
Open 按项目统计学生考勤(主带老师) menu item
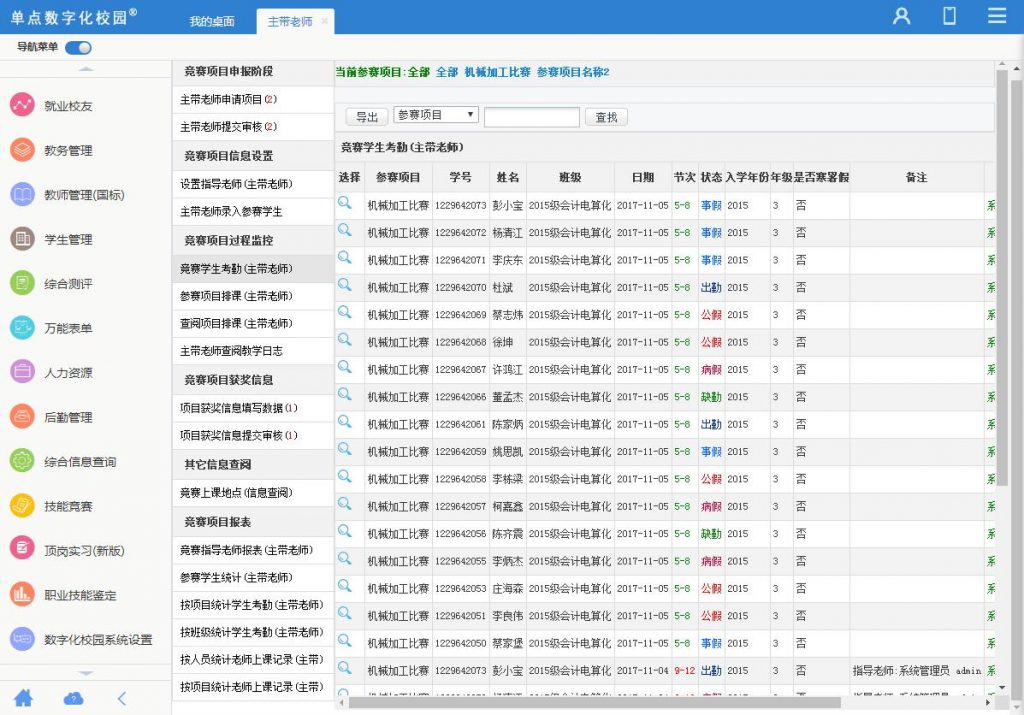coord(253,605)
